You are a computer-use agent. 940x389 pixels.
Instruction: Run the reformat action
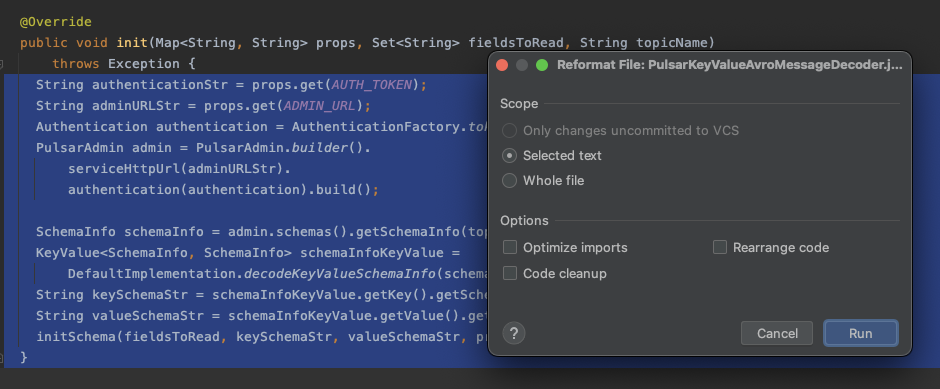tap(861, 333)
